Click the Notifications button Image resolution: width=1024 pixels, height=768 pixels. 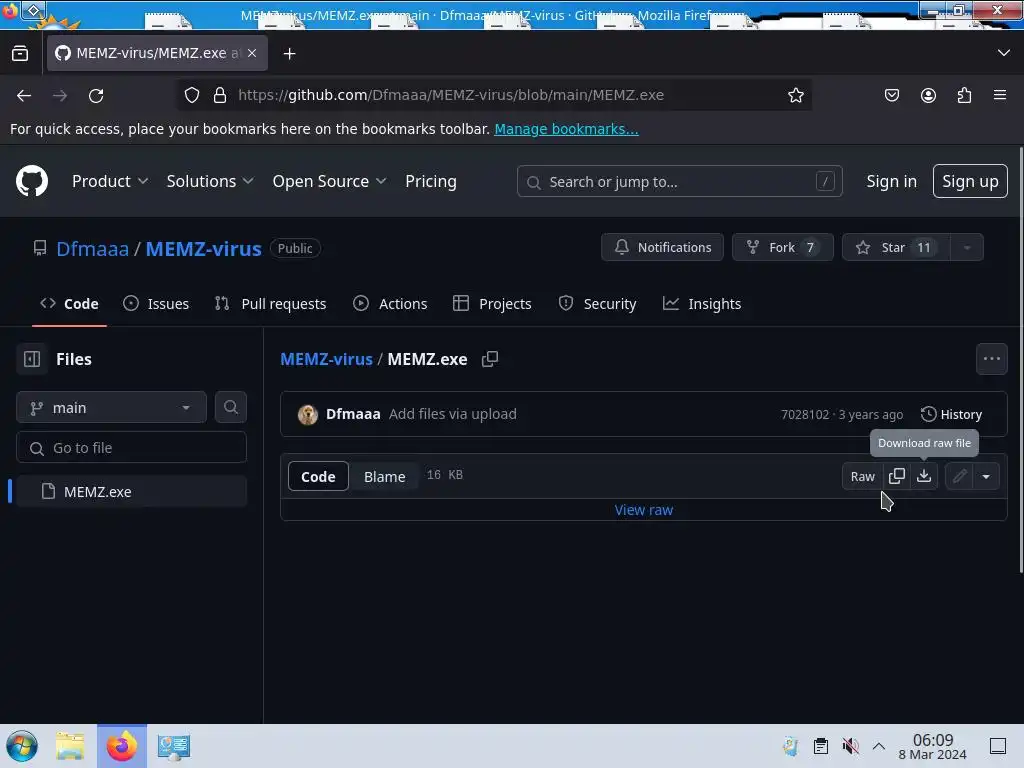pos(662,248)
